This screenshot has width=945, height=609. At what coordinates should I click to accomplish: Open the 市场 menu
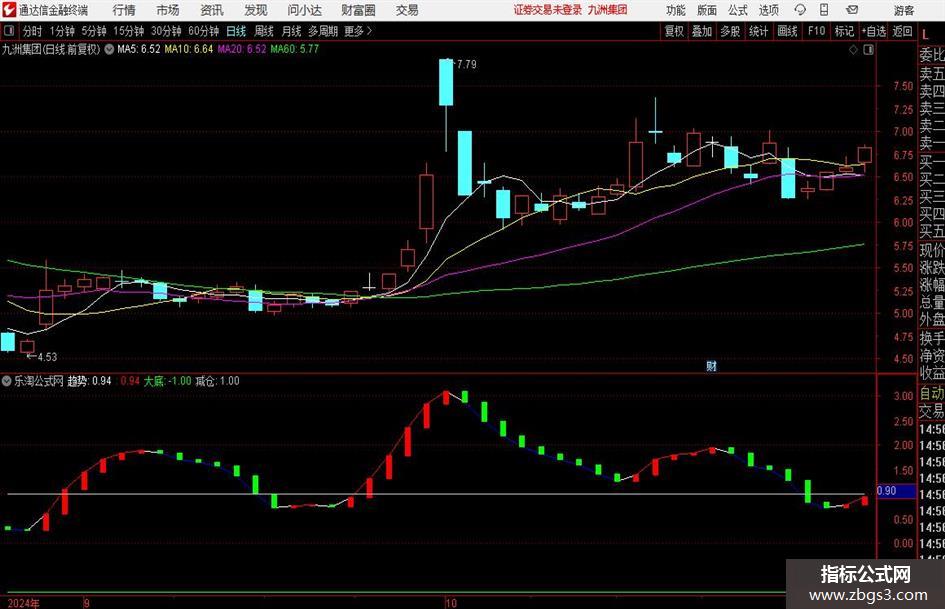point(168,10)
